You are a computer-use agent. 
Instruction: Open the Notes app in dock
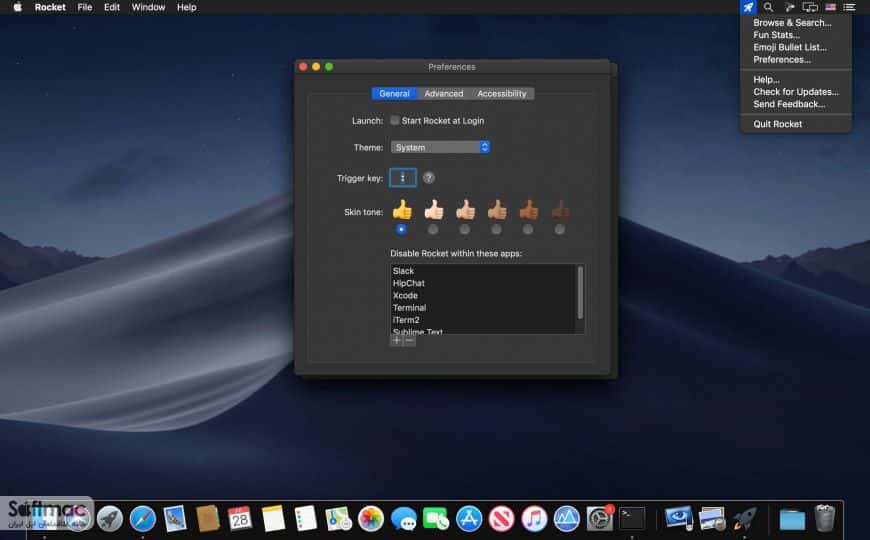273,519
